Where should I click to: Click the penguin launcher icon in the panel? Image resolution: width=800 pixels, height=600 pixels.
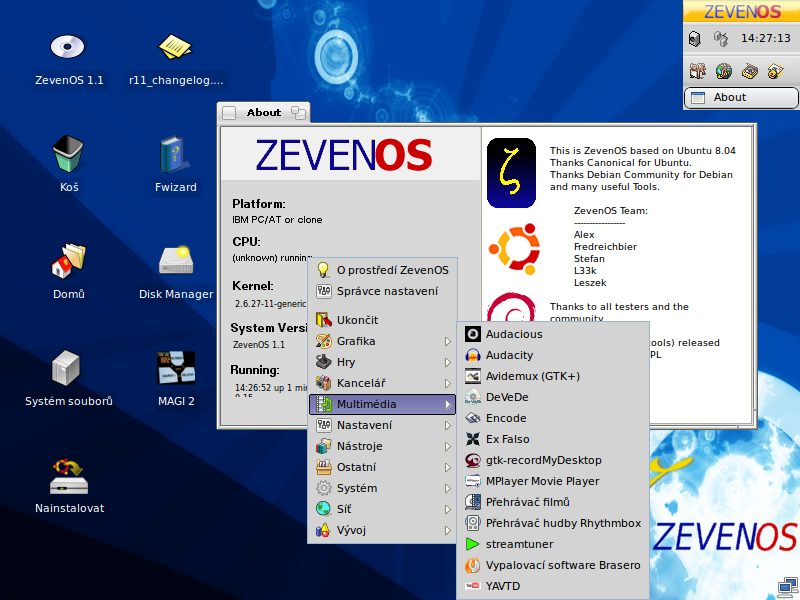tap(697, 71)
